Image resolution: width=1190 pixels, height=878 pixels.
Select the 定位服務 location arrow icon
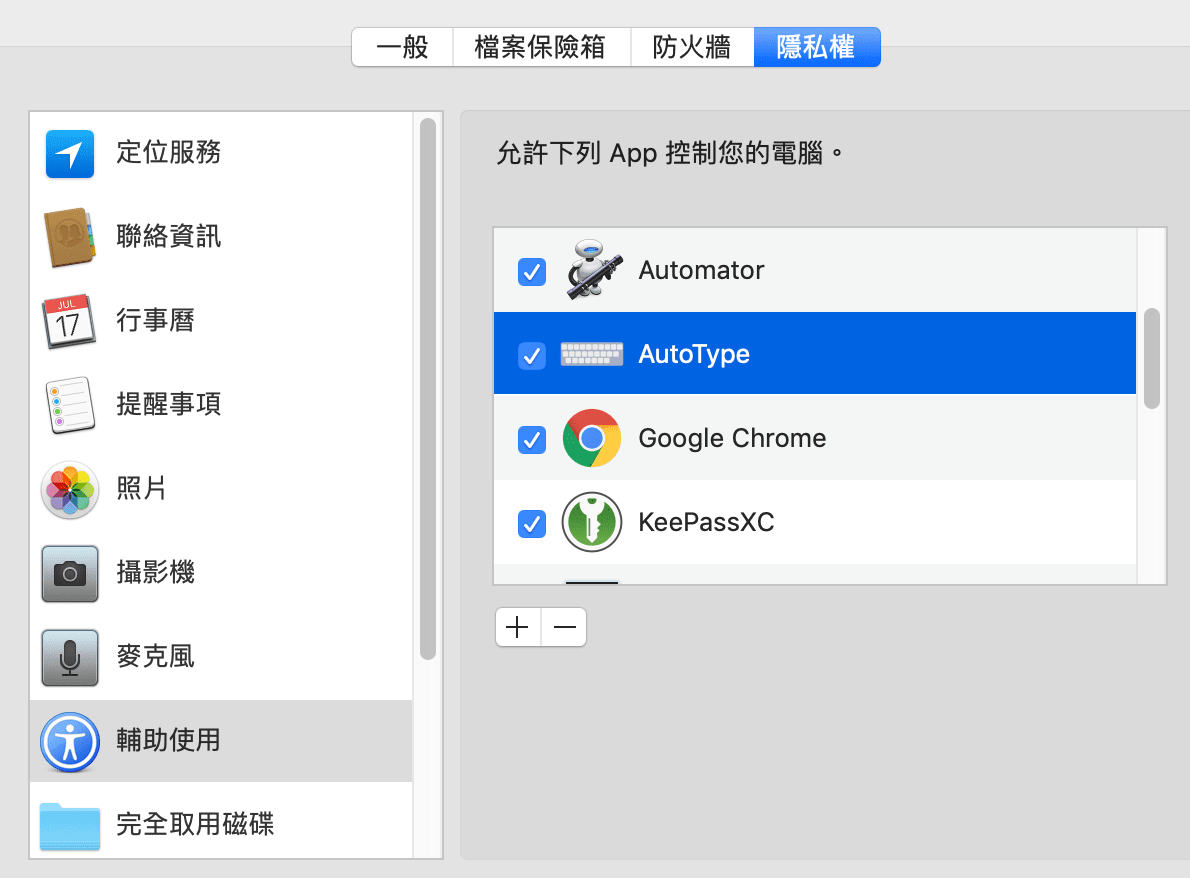click(70, 153)
